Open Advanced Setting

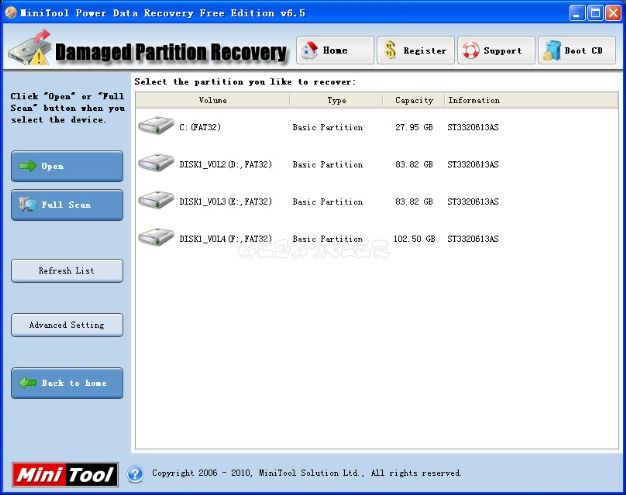coord(67,325)
